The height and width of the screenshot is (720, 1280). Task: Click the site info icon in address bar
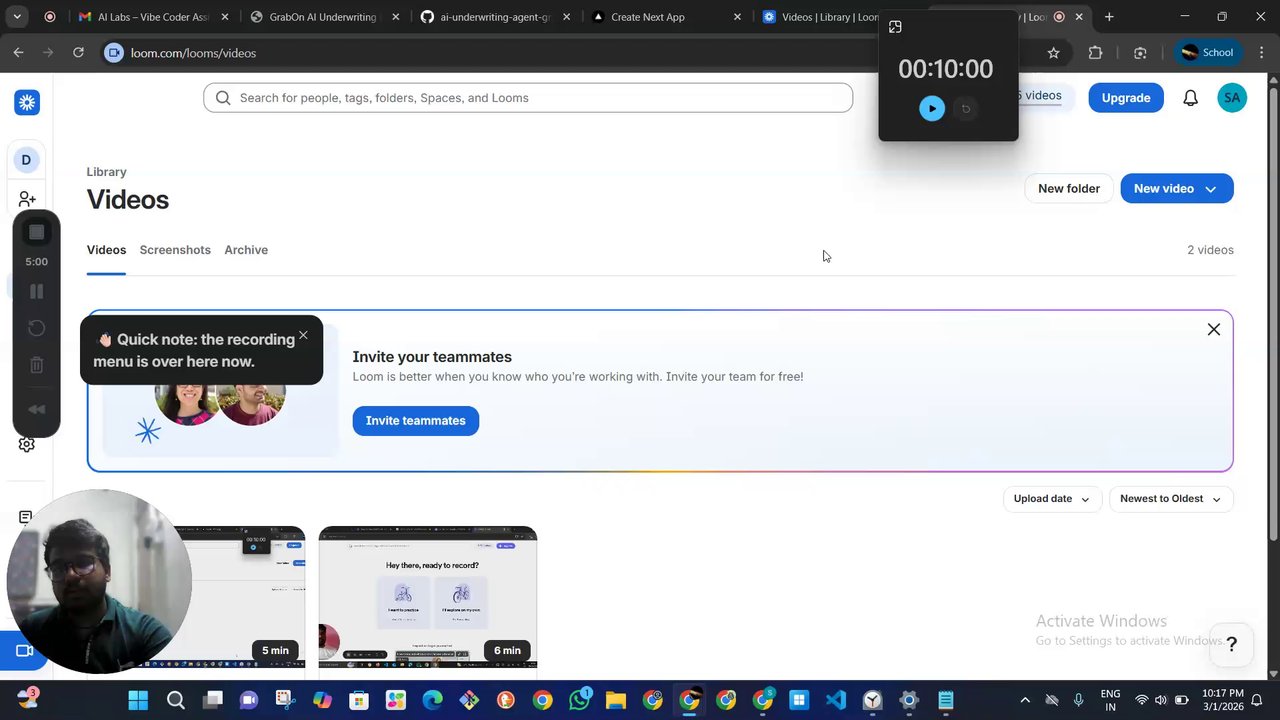[114, 53]
